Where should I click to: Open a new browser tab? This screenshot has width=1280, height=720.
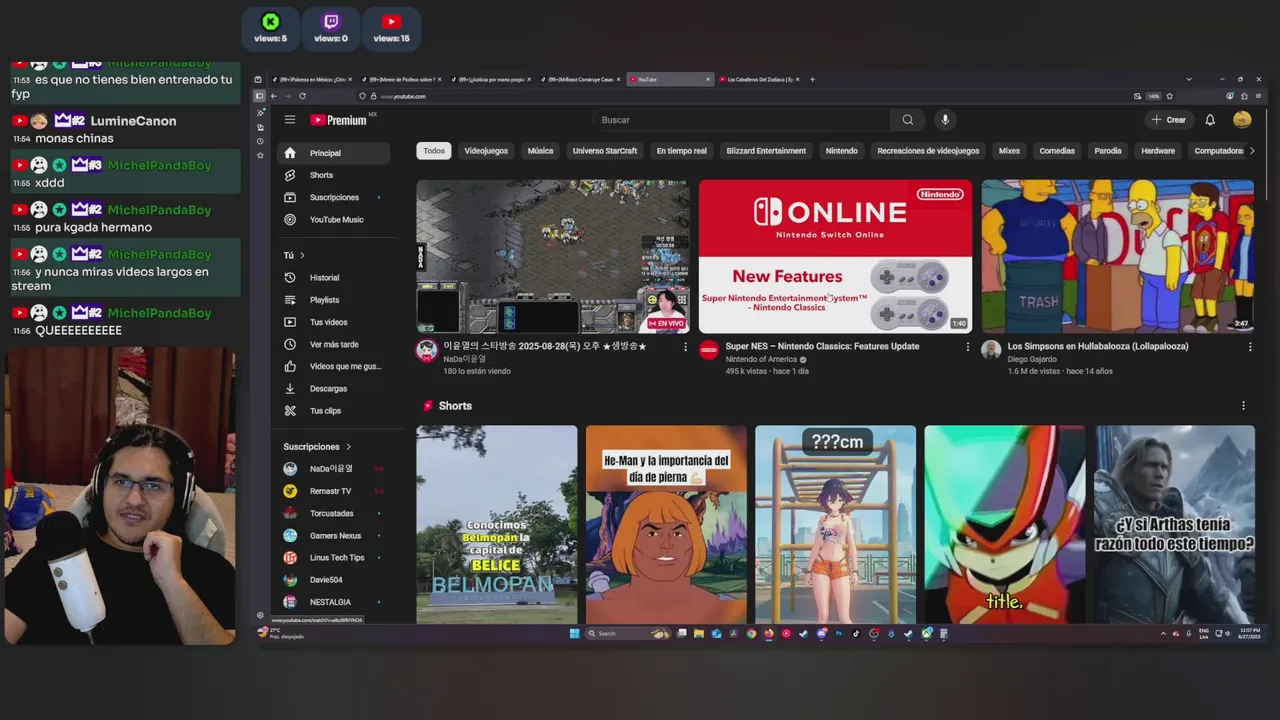(x=812, y=79)
